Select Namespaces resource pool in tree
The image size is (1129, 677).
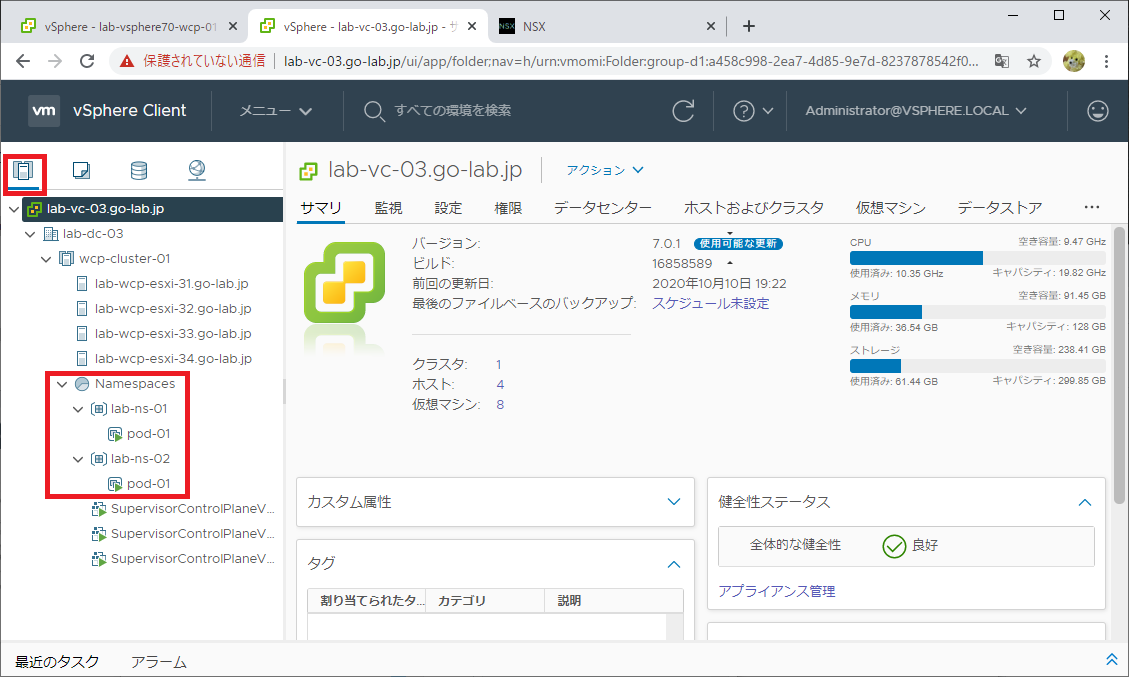pyautogui.click(x=135, y=384)
